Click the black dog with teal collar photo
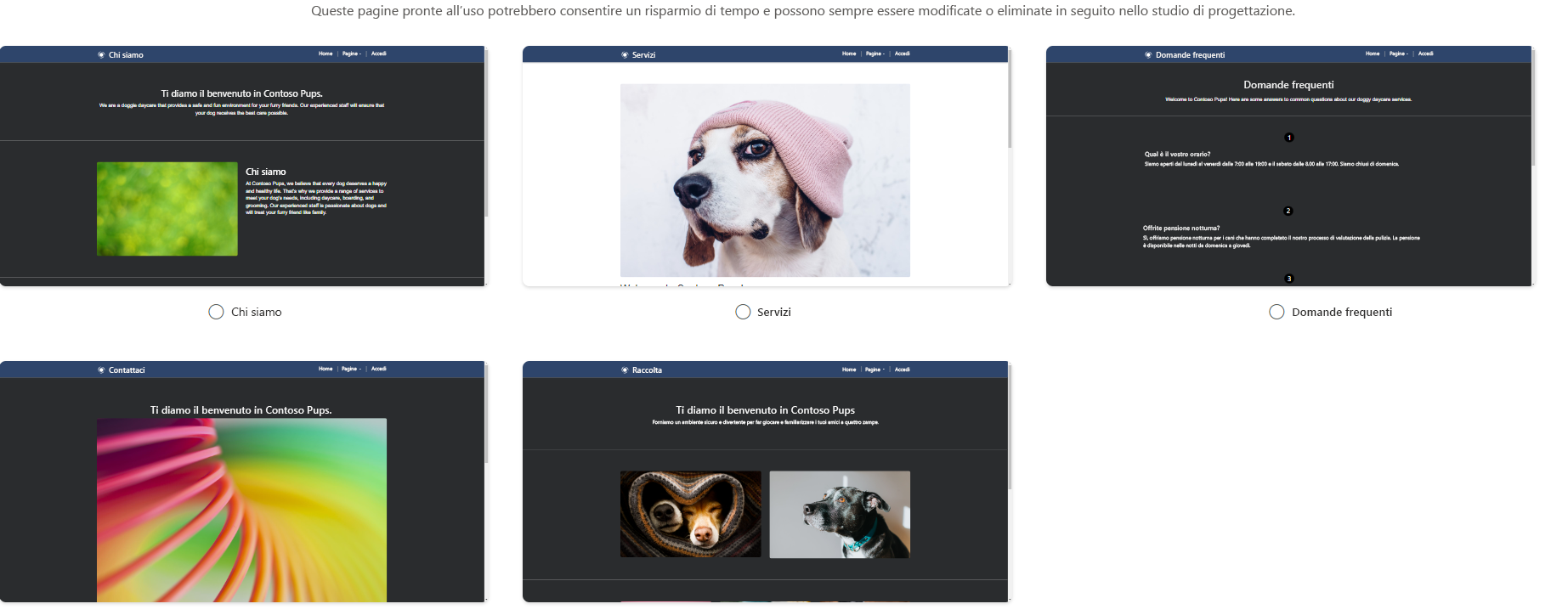The width and height of the screenshot is (1568, 615). click(x=840, y=515)
